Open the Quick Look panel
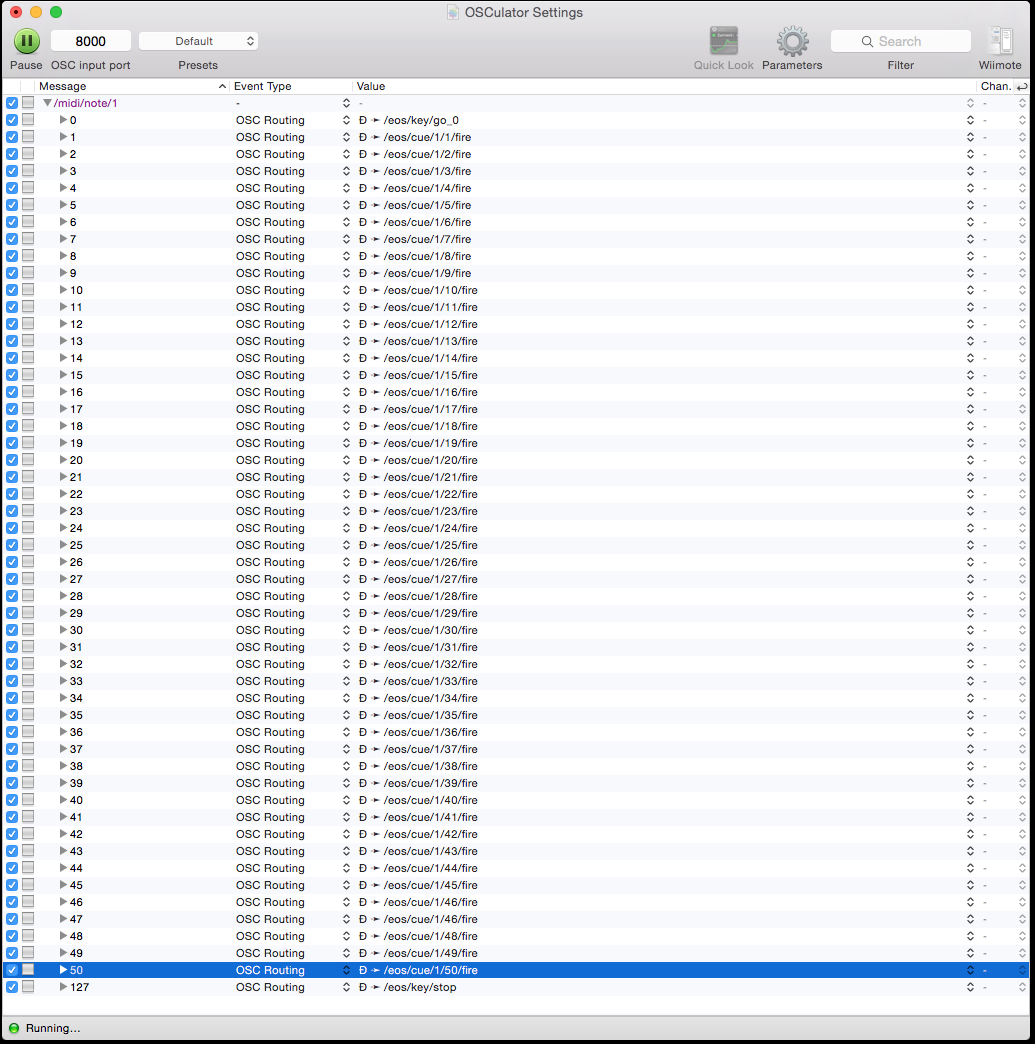The height and width of the screenshot is (1044, 1035). coord(723,41)
